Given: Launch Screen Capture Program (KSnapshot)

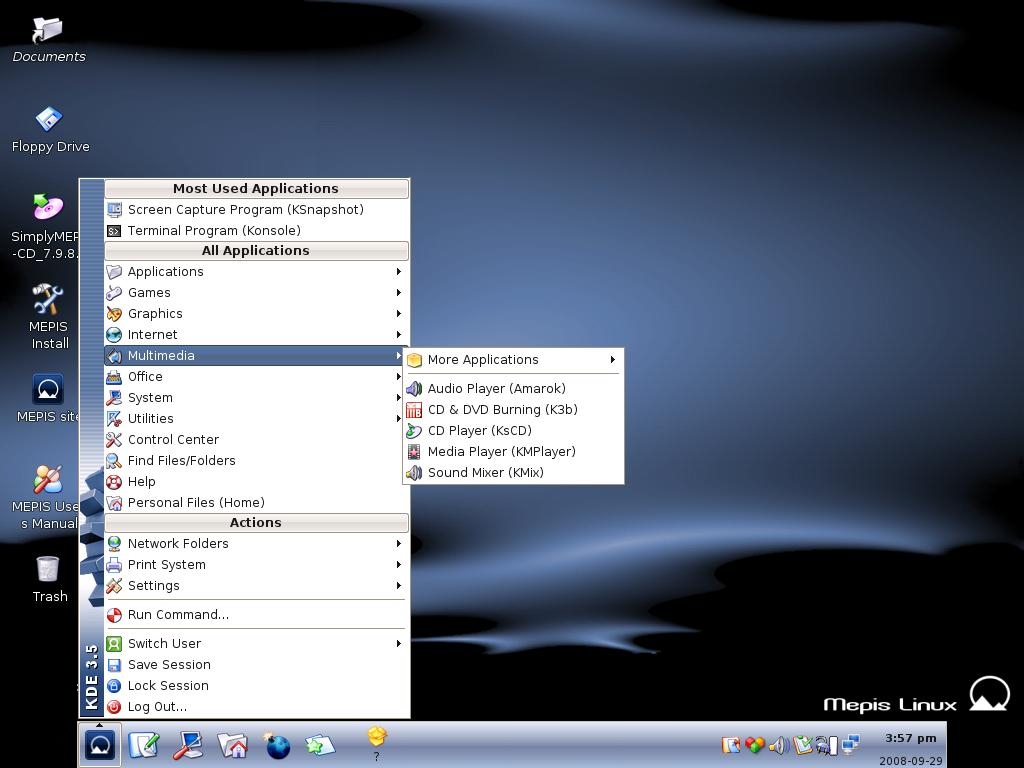Looking at the screenshot, I should click(x=257, y=210).
